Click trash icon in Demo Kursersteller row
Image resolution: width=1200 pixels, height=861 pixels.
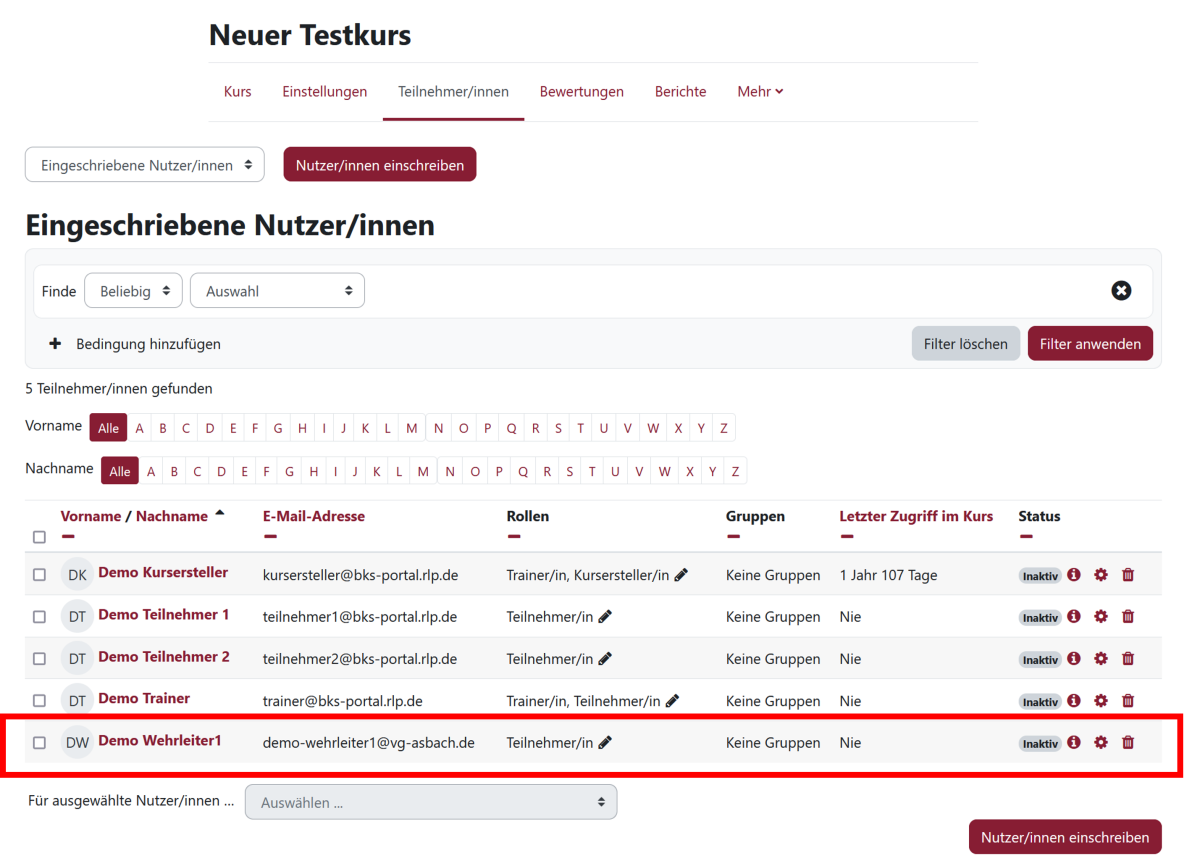(1128, 575)
